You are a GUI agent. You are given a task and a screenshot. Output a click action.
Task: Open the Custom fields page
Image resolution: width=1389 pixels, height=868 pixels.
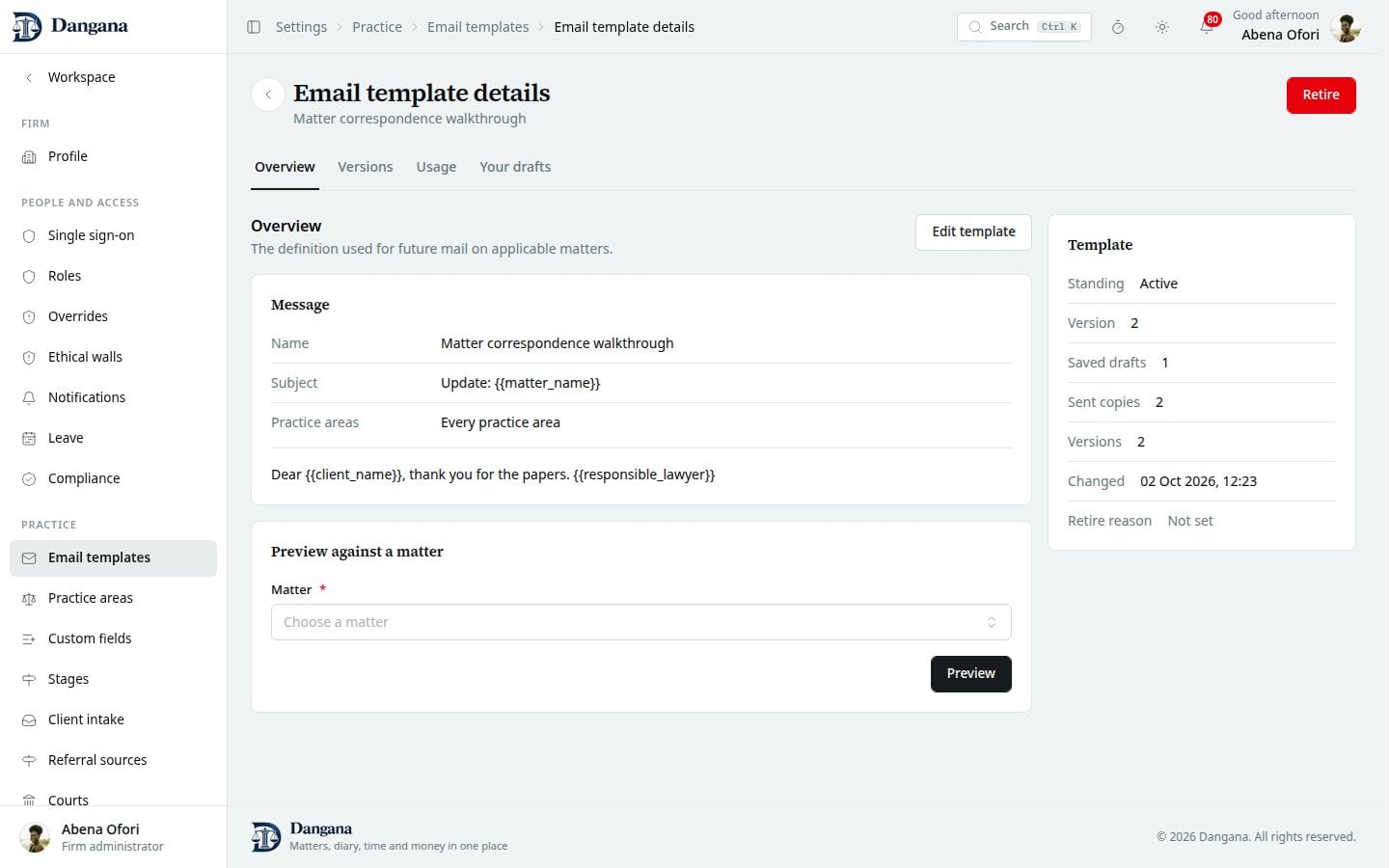pos(113,638)
